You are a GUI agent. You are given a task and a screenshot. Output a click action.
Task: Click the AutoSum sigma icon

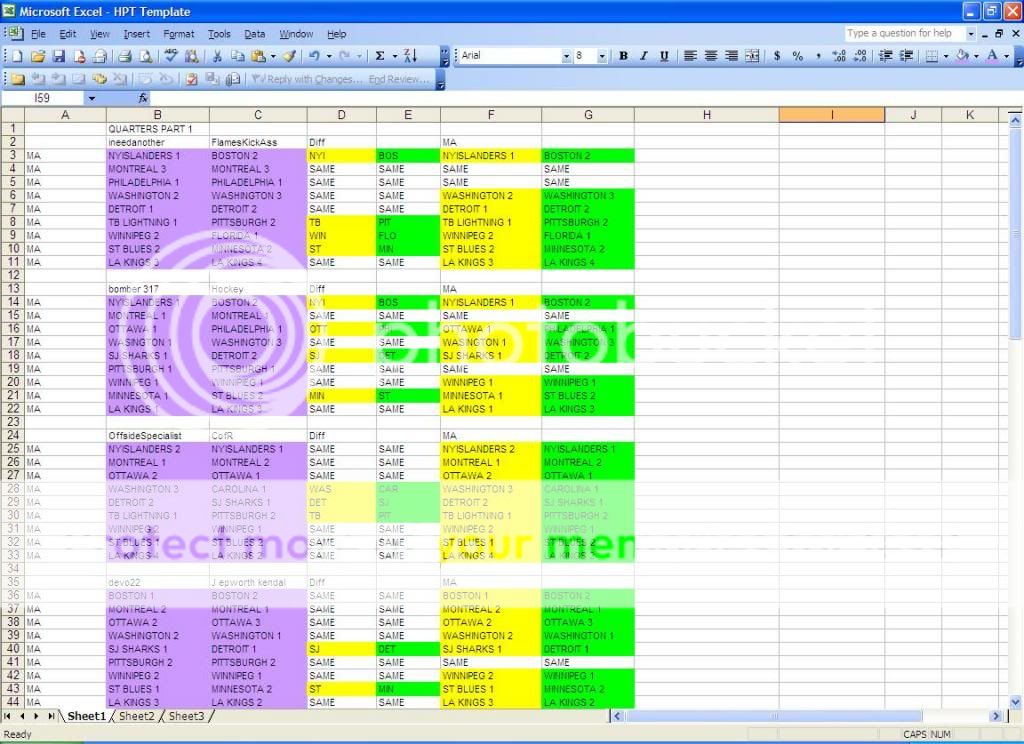pyautogui.click(x=379, y=56)
